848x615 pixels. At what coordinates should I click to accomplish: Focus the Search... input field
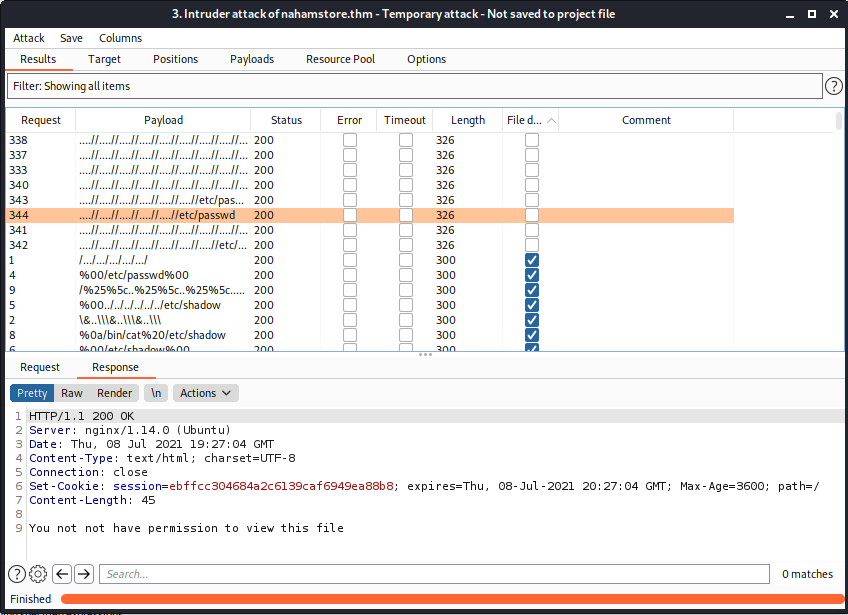click(434, 574)
